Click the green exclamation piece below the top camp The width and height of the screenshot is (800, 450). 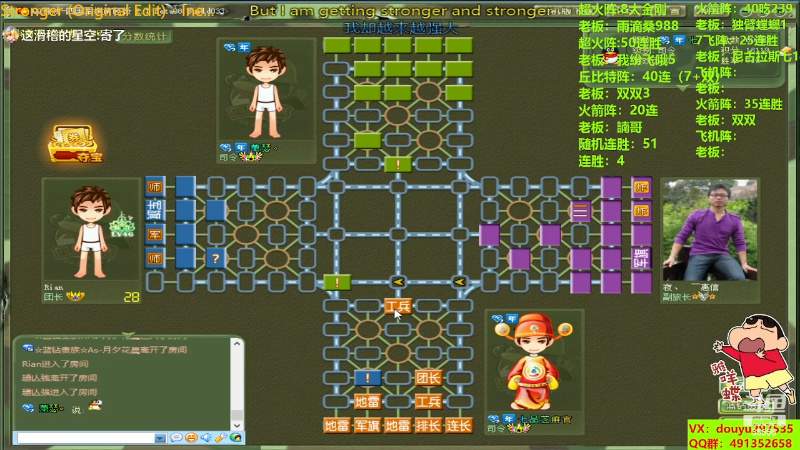click(x=397, y=164)
